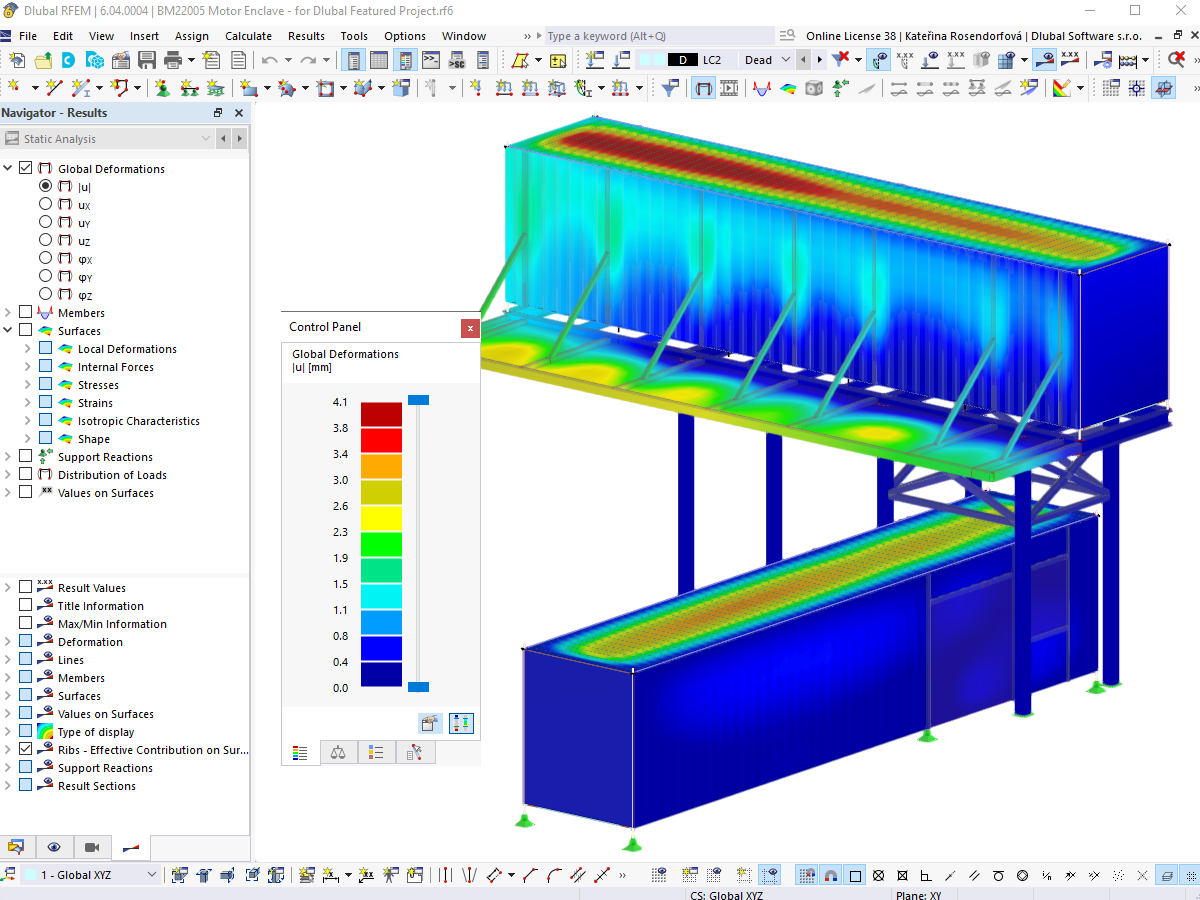The width and height of the screenshot is (1200, 900).
Task: Click the new line icon
Action: point(54,88)
